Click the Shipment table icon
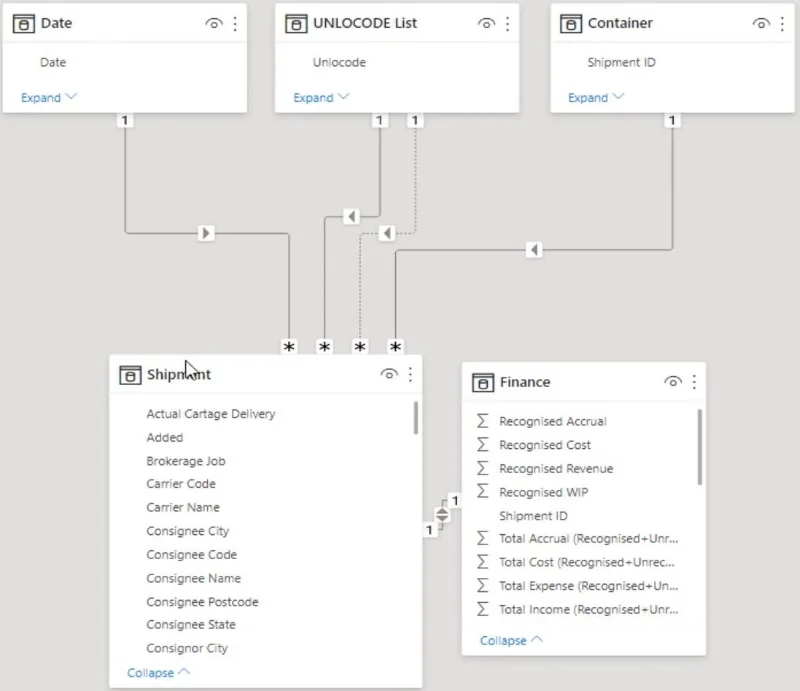 [130, 375]
